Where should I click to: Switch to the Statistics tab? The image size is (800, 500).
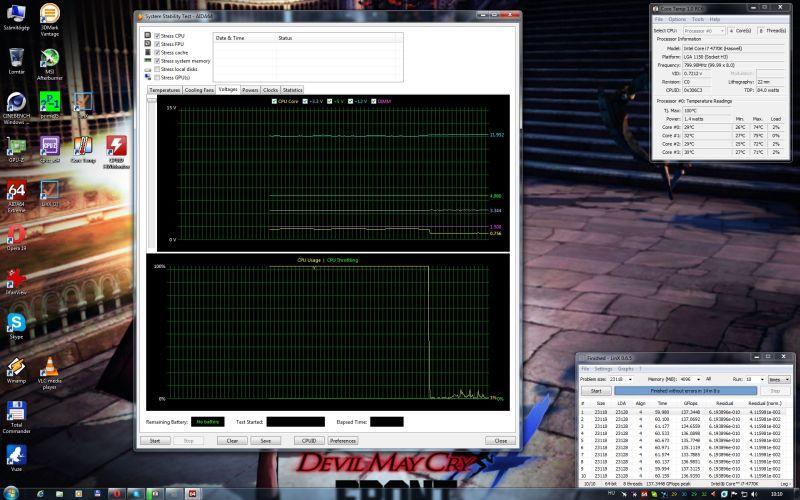[x=292, y=90]
